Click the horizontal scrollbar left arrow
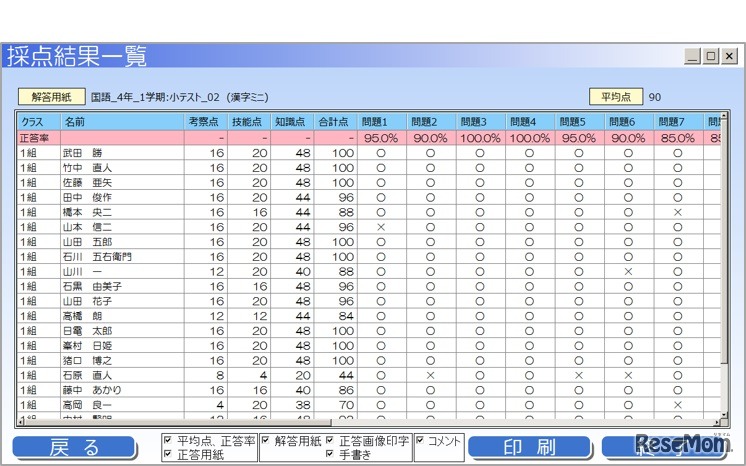The image size is (746, 466). coord(20,422)
